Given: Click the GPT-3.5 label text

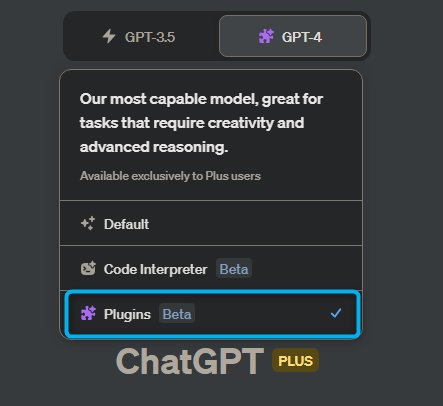Looking at the screenshot, I should coord(150,37).
